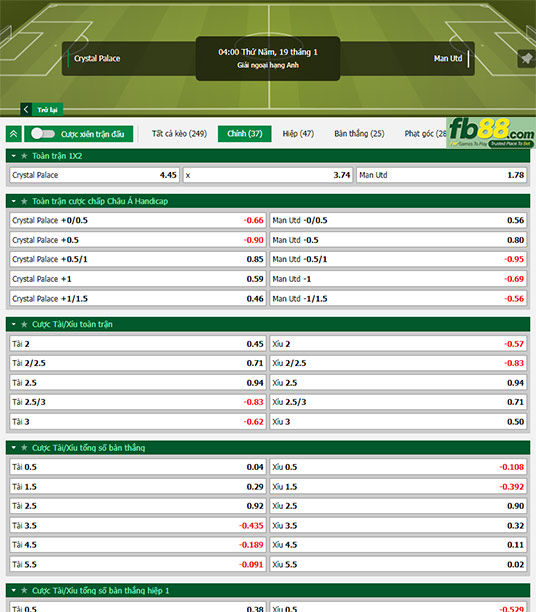Click Giải ngoại hạng Anh league label
The height and width of the screenshot is (612, 536).
point(268,65)
